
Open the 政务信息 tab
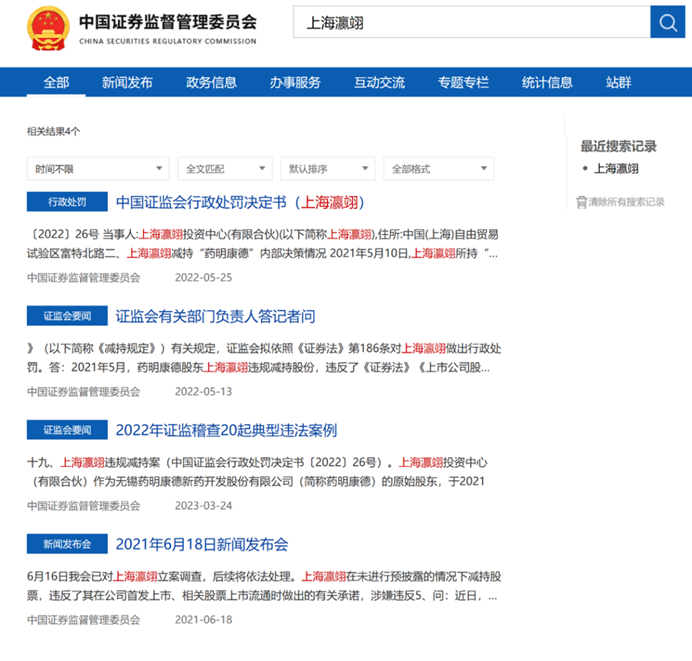click(211, 82)
